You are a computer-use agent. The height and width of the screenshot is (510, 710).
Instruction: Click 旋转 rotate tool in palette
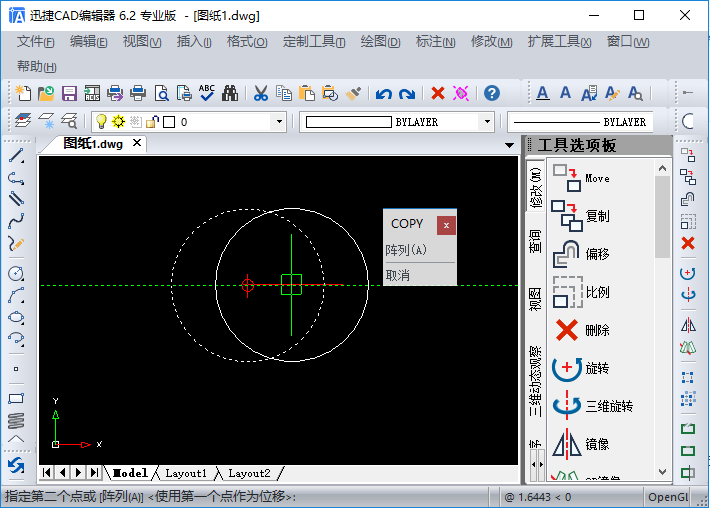(581, 368)
